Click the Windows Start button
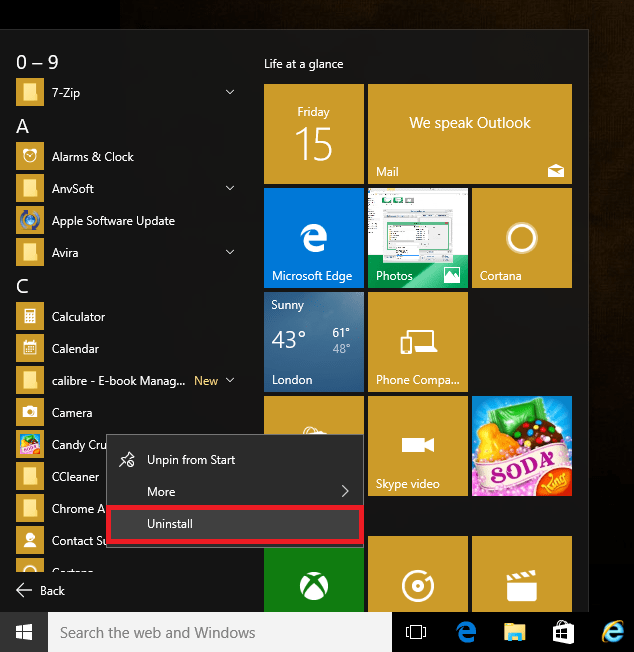Screen dimensions: 634x652 (24, 632)
